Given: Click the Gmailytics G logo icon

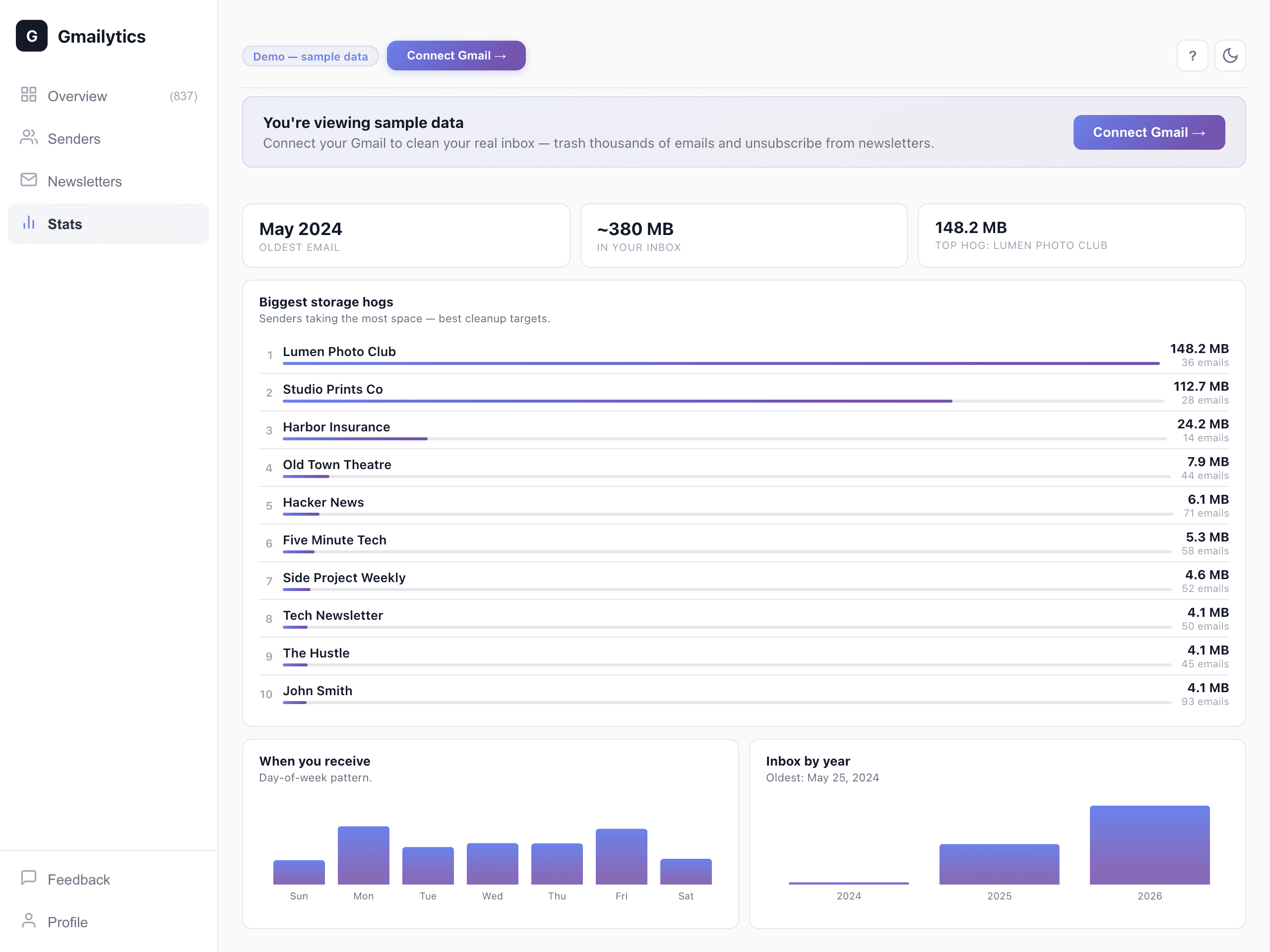Looking at the screenshot, I should pos(32,36).
